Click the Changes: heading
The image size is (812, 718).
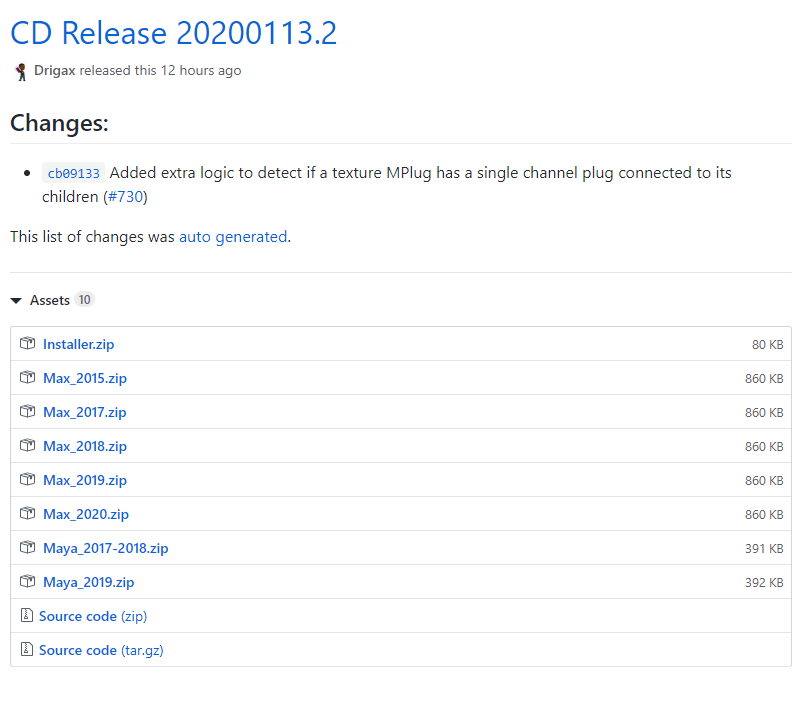tap(60, 123)
